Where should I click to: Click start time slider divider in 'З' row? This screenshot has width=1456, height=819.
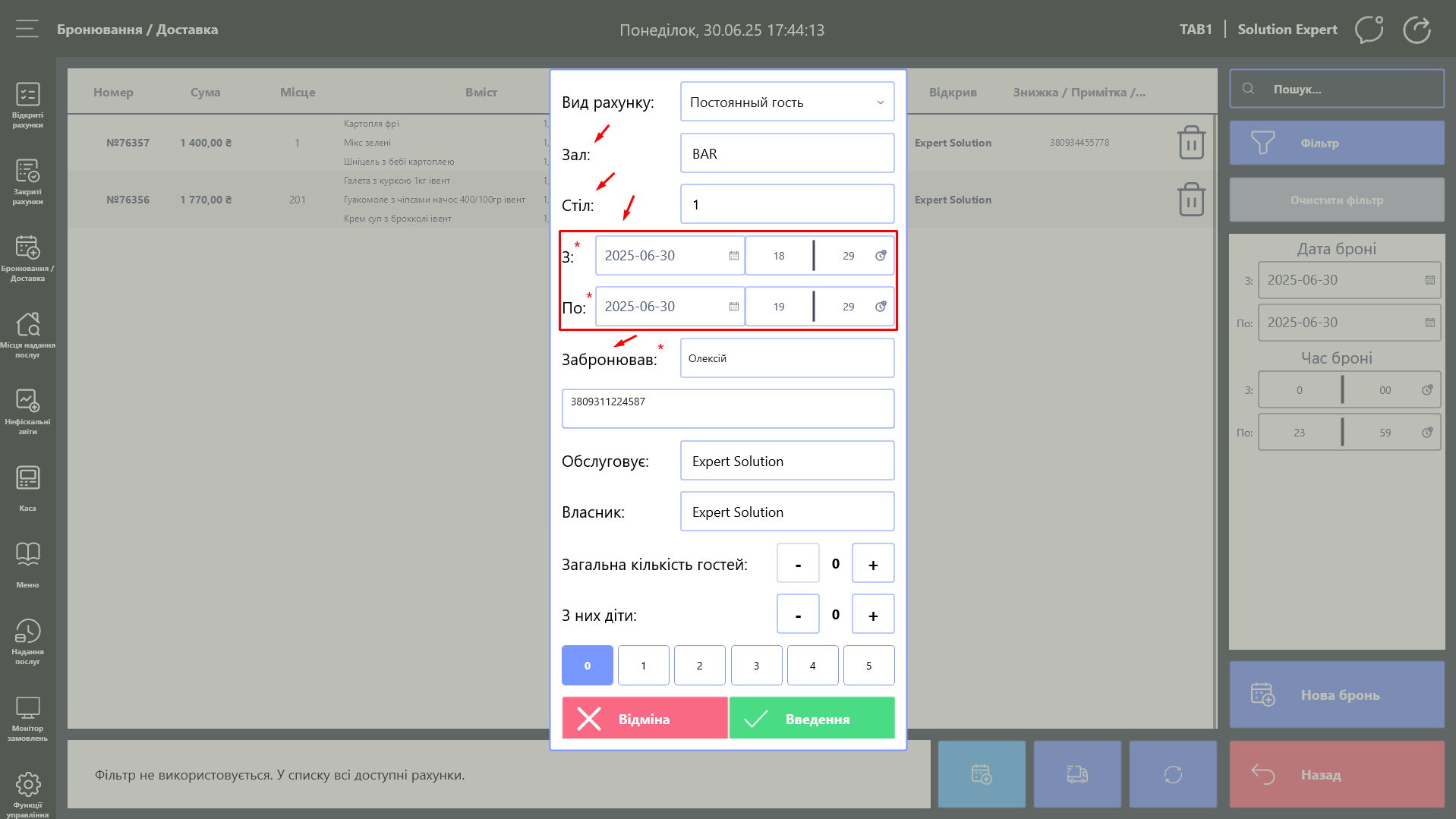pos(814,256)
